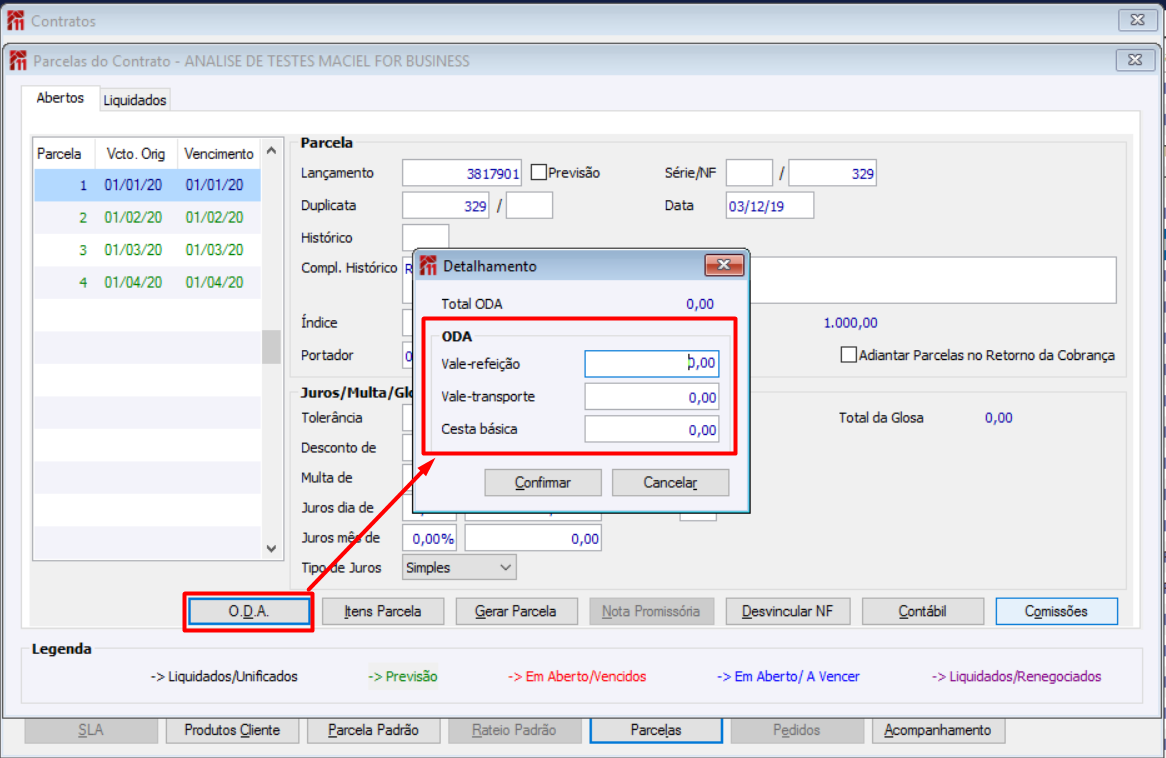Open the Pedidos bottom tab
The width and height of the screenshot is (1166, 758).
pyautogui.click(x=796, y=730)
